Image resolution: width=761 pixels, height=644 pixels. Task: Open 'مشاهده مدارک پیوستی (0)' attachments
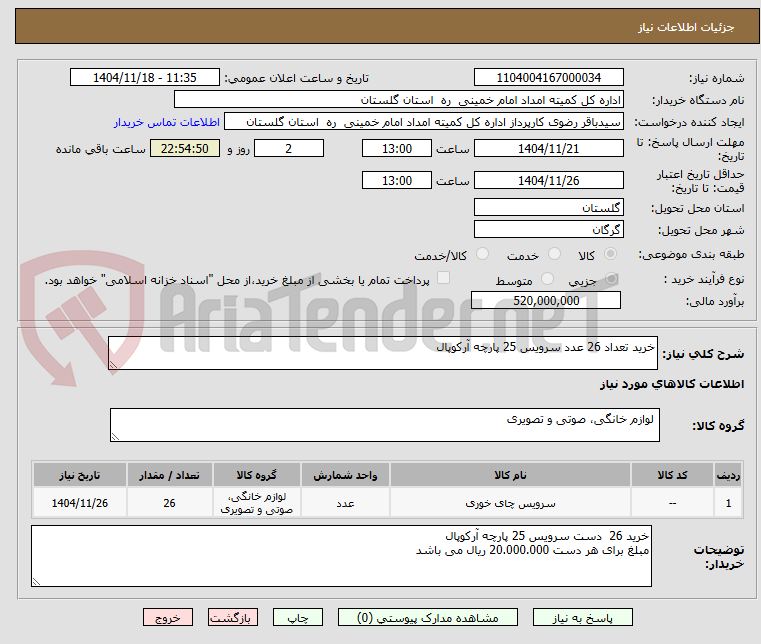tap(428, 617)
